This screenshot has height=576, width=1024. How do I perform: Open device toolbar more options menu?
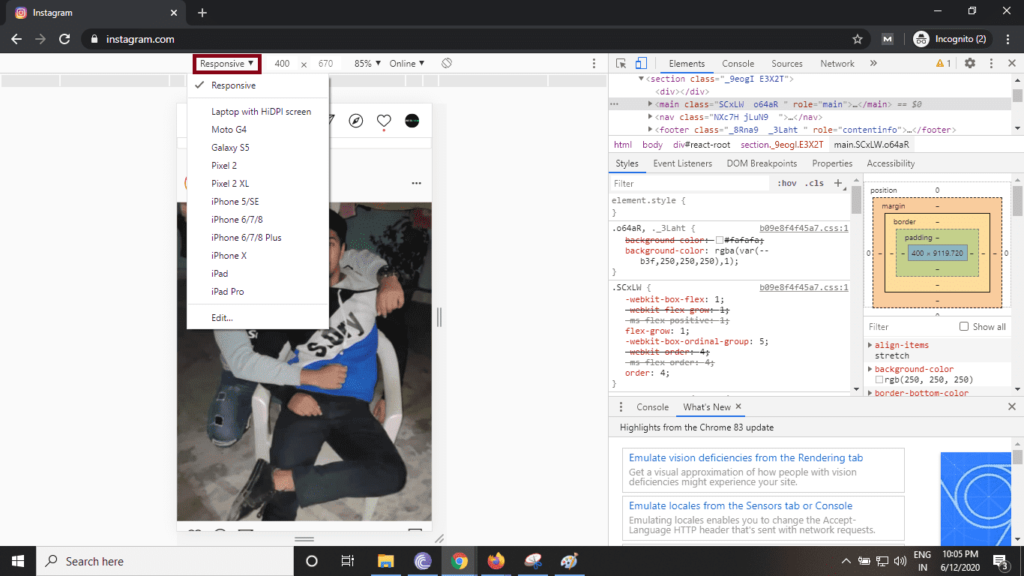pos(594,63)
